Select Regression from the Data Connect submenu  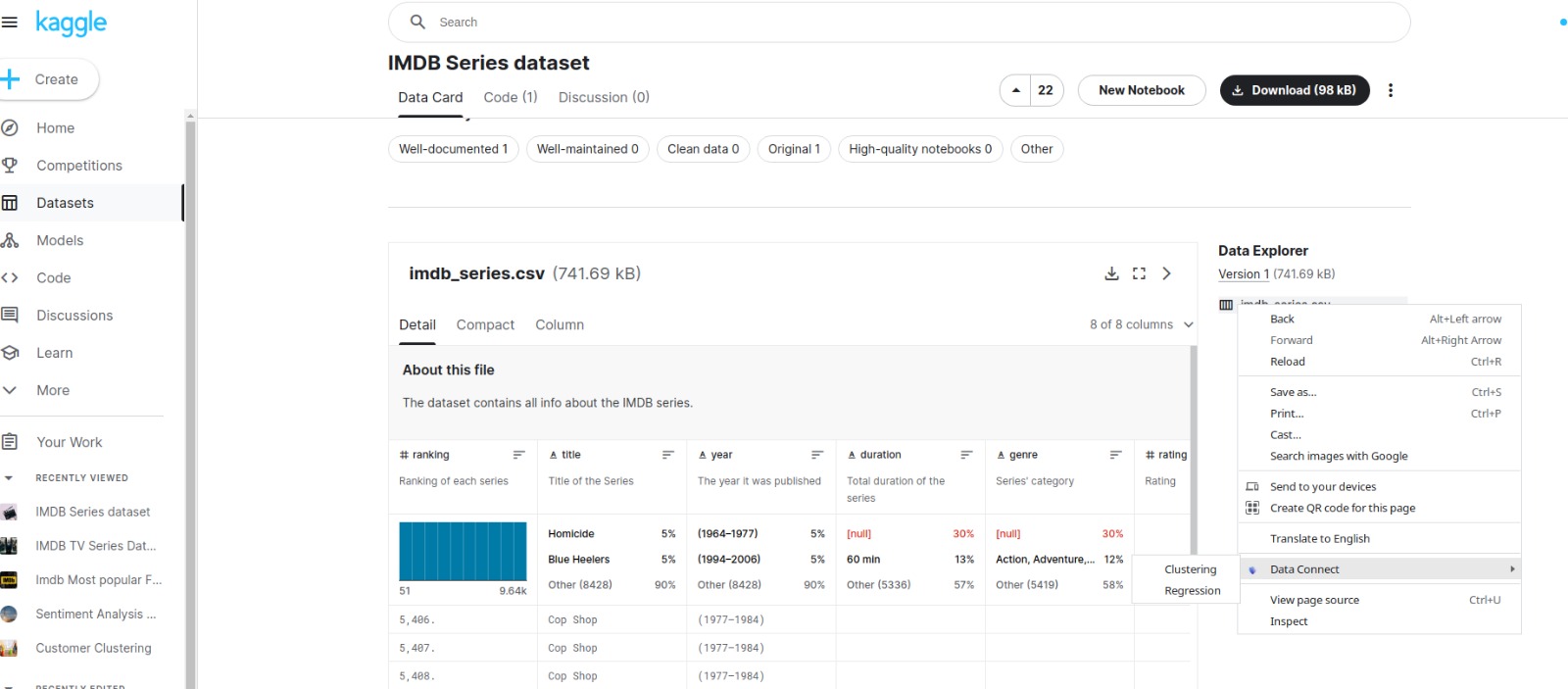[1187, 591]
